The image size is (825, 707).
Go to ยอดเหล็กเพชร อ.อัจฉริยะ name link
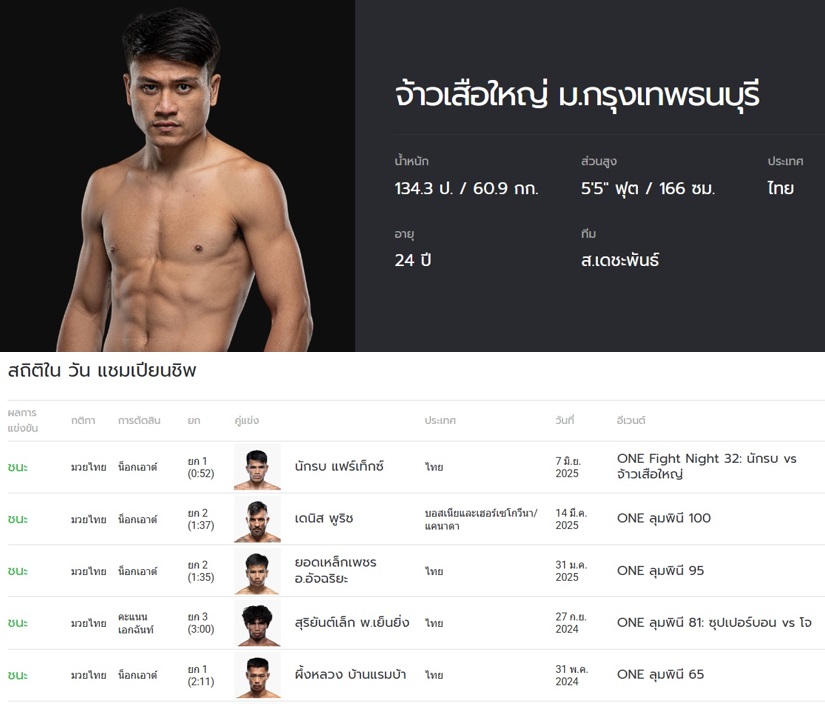click(x=336, y=570)
